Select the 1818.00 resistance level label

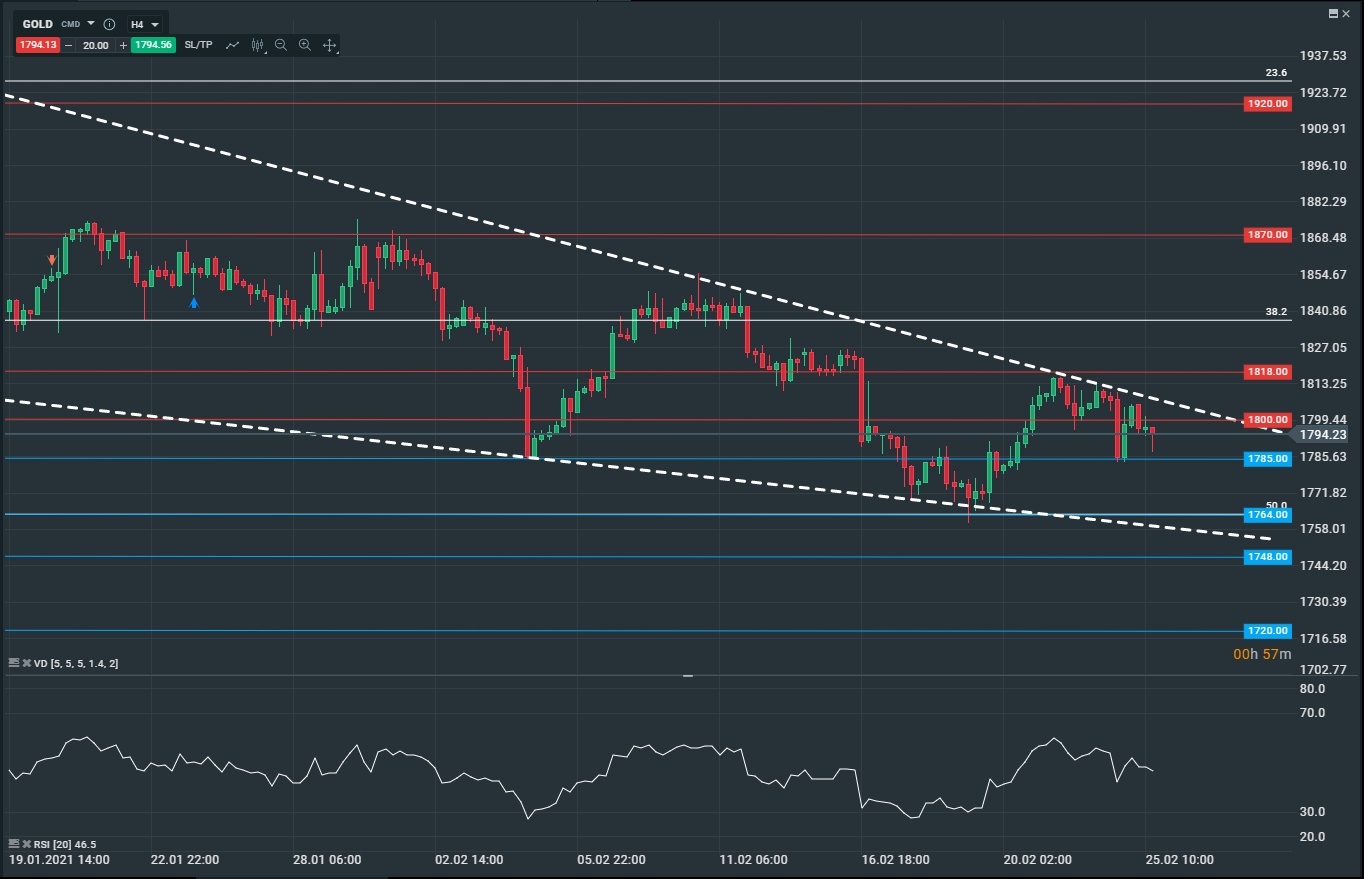click(1267, 372)
